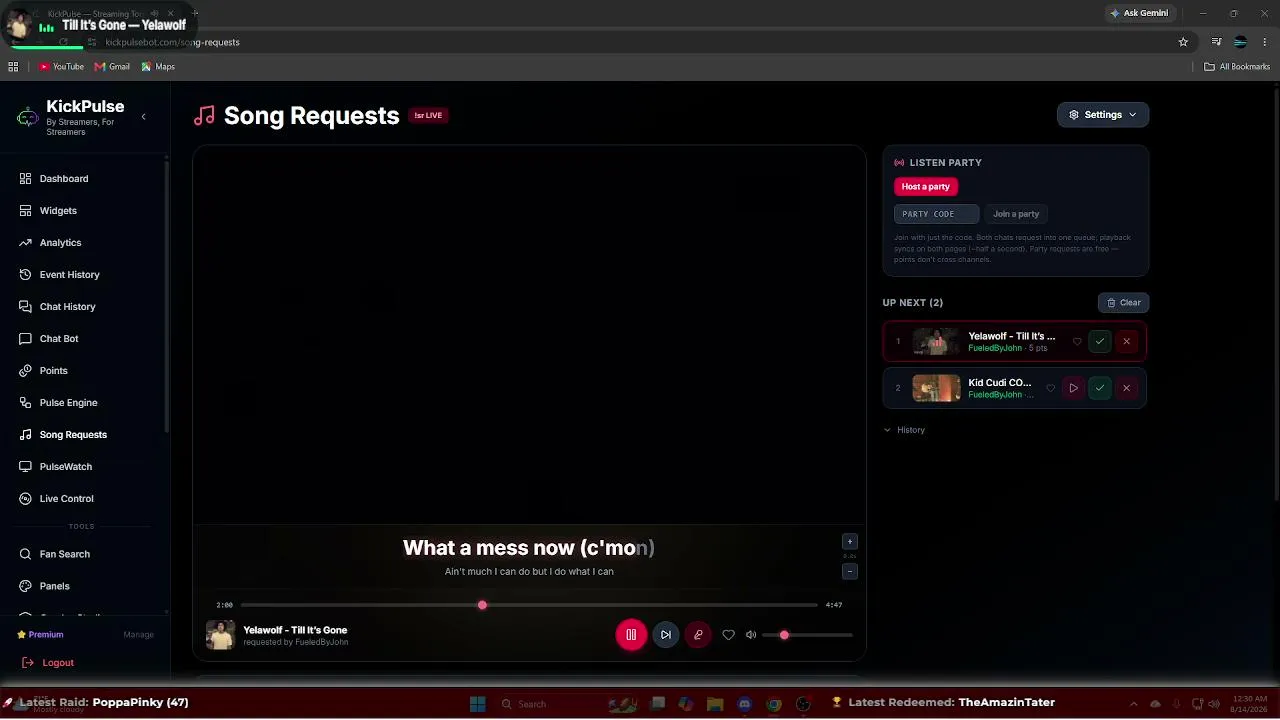The width and height of the screenshot is (1280, 720).
Task: Click the song progress bar handle
Action: 482,605
